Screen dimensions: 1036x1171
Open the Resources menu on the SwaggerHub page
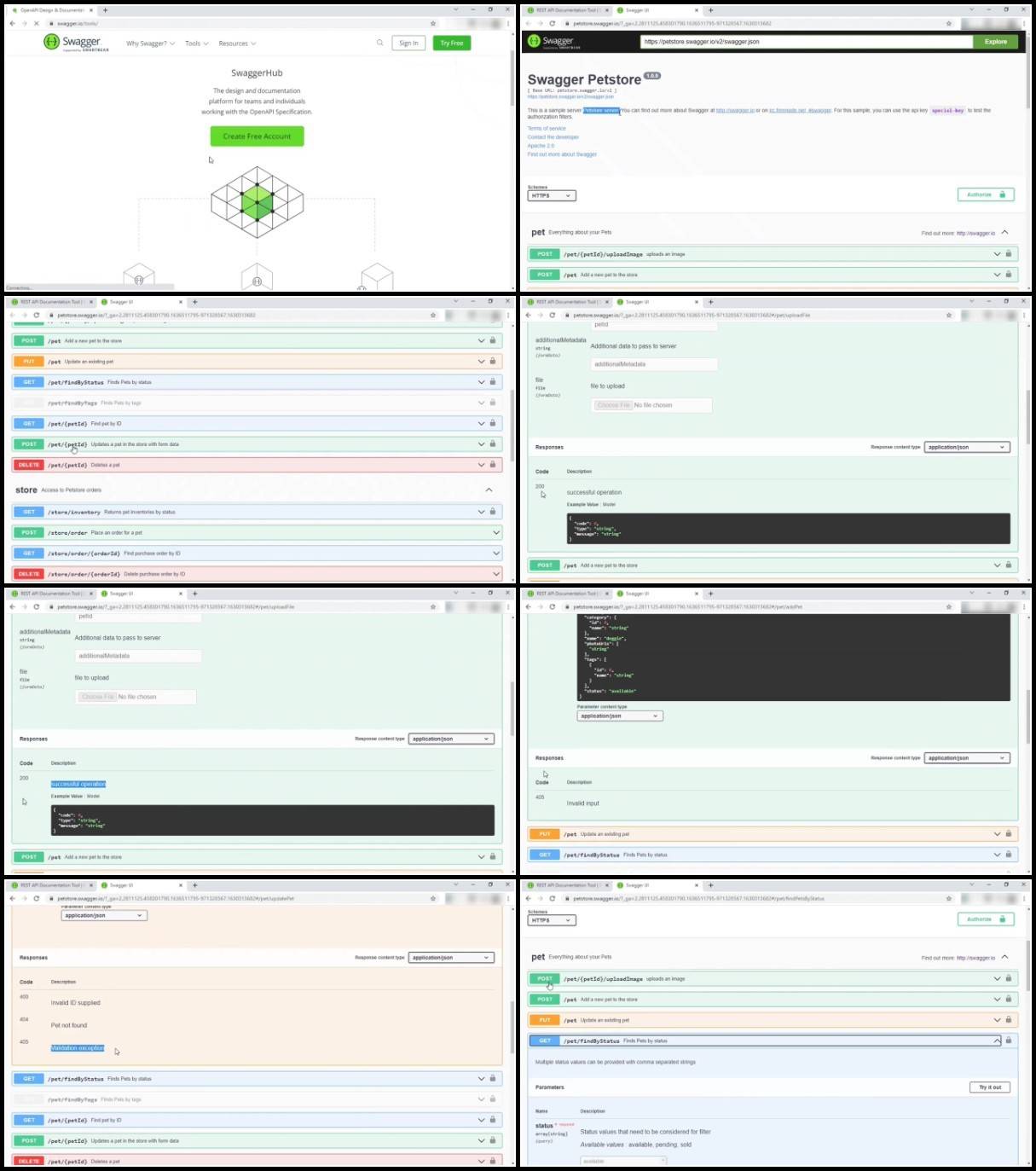[x=237, y=43]
